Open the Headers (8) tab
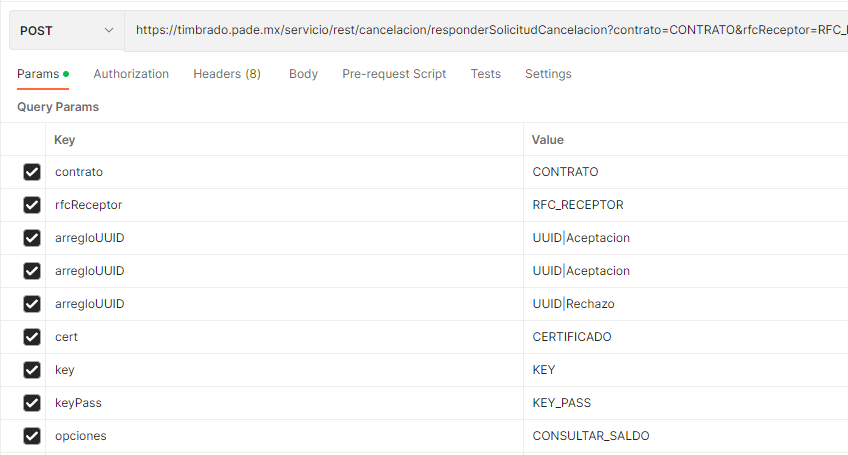 pyautogui.click(x=227, y=74)
